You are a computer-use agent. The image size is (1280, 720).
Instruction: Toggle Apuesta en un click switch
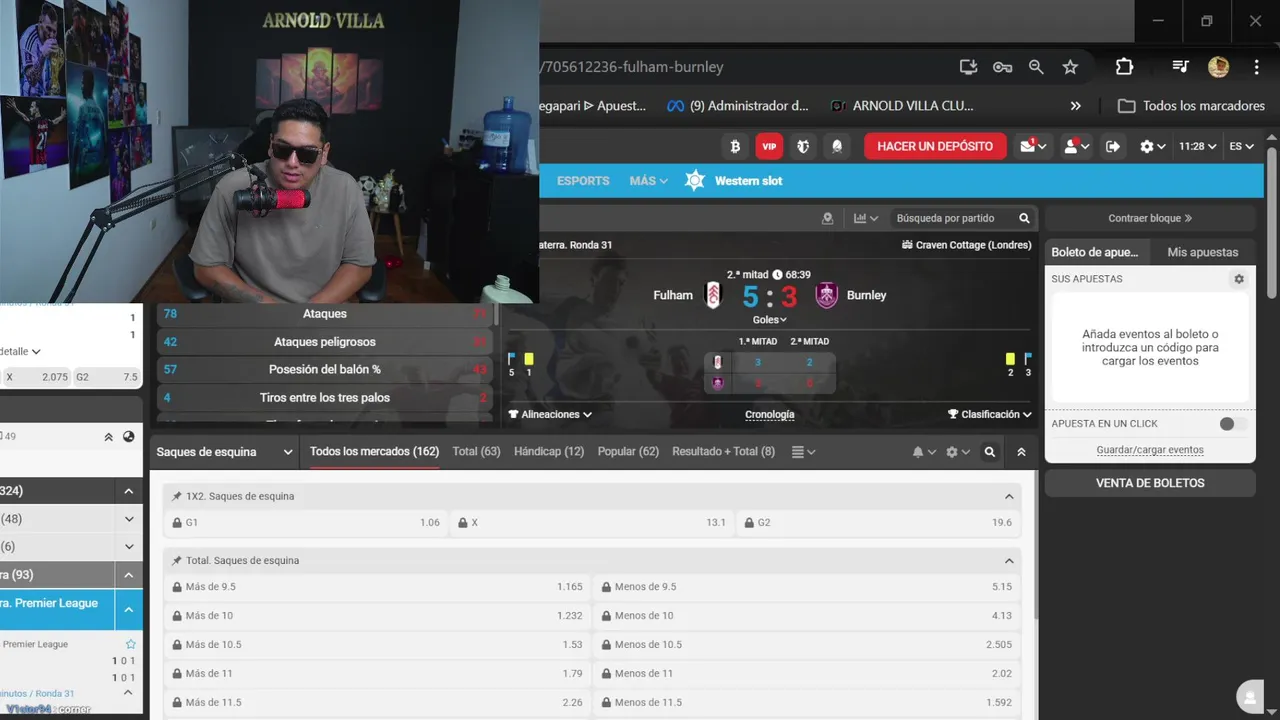(x=1231, y=424)
